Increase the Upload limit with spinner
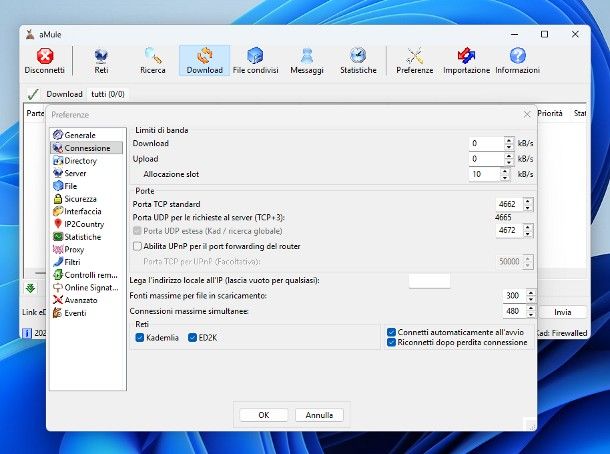The height and width of the screenshot is (454, 610). (509, 156)
